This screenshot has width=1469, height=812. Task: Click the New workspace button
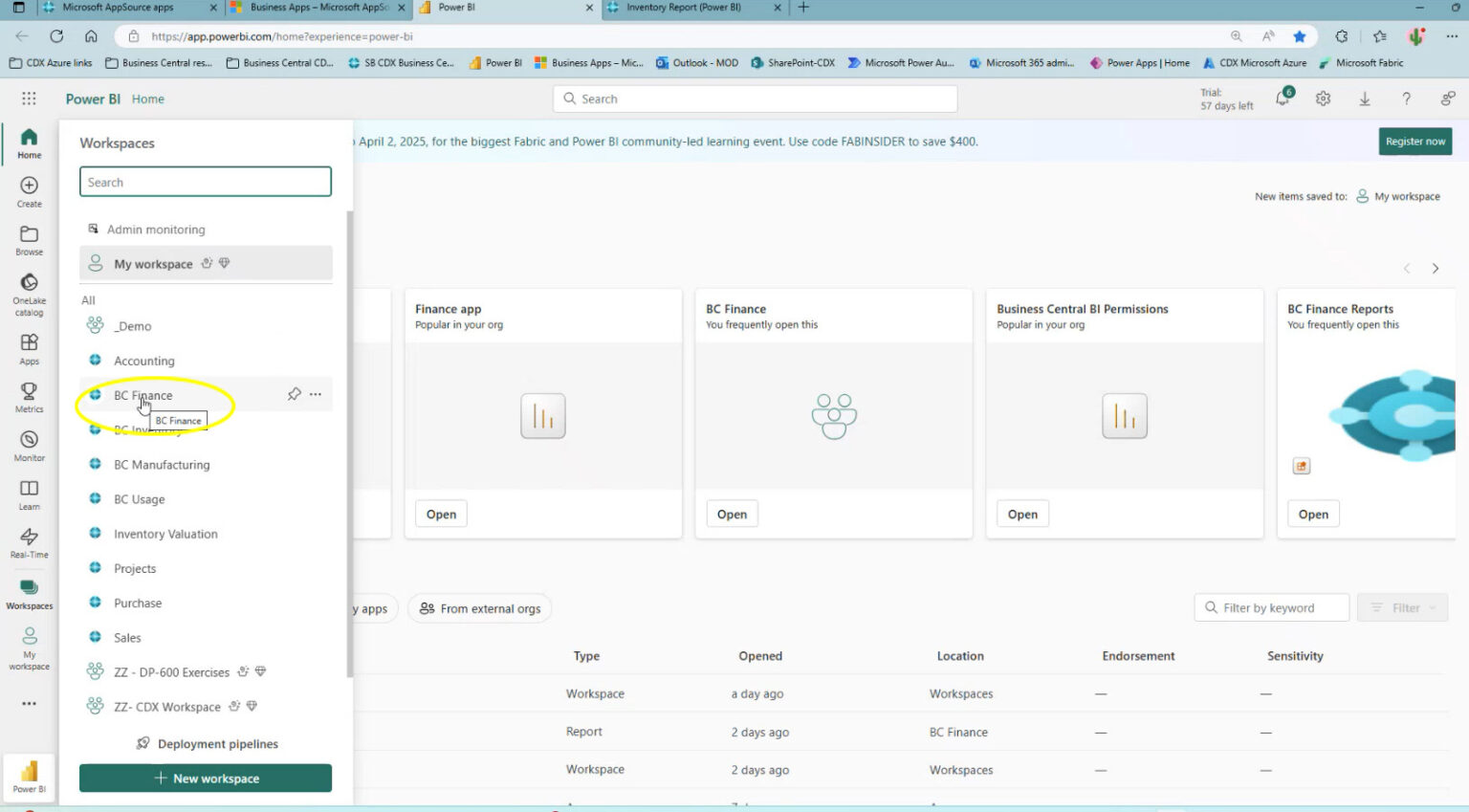206,779
